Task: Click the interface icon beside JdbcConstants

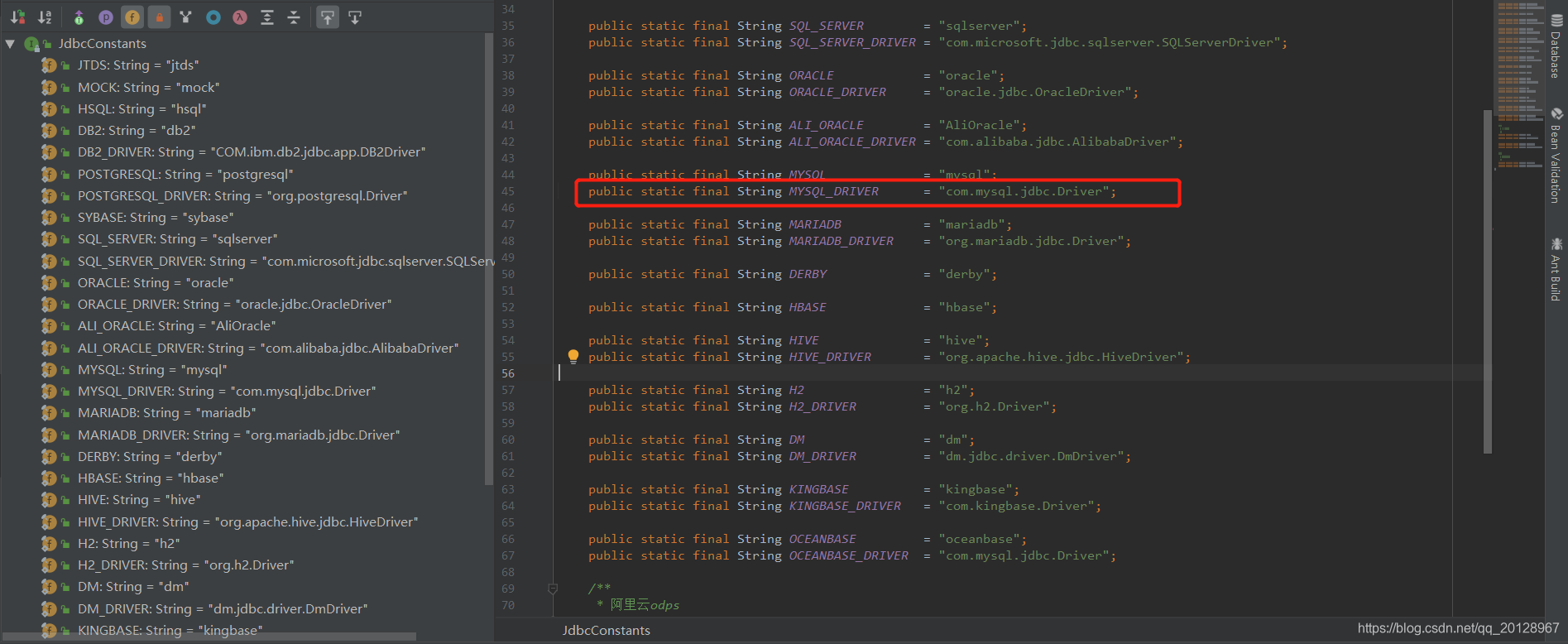Action: (31, 44)
